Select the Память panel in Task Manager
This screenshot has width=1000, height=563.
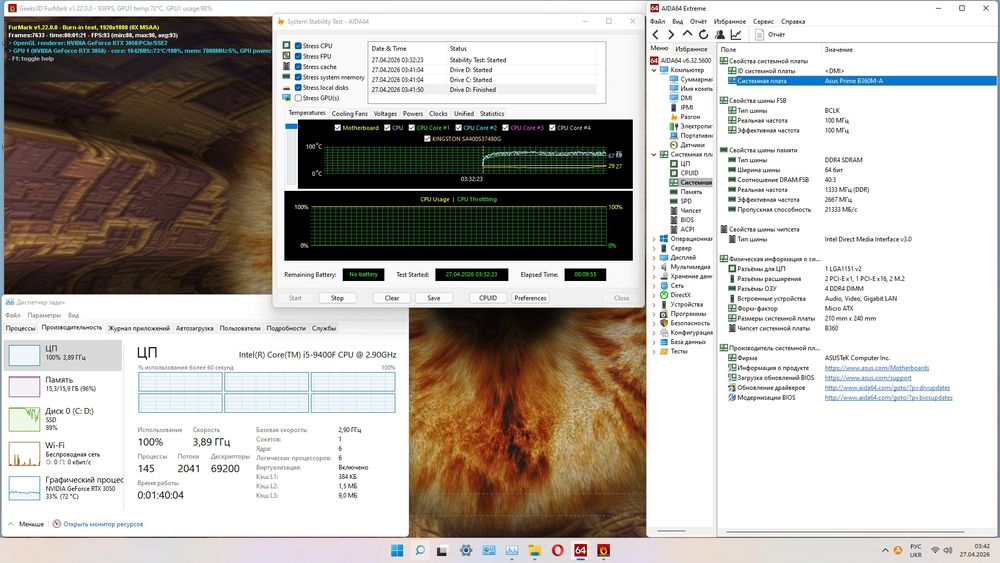pos(62,385)
